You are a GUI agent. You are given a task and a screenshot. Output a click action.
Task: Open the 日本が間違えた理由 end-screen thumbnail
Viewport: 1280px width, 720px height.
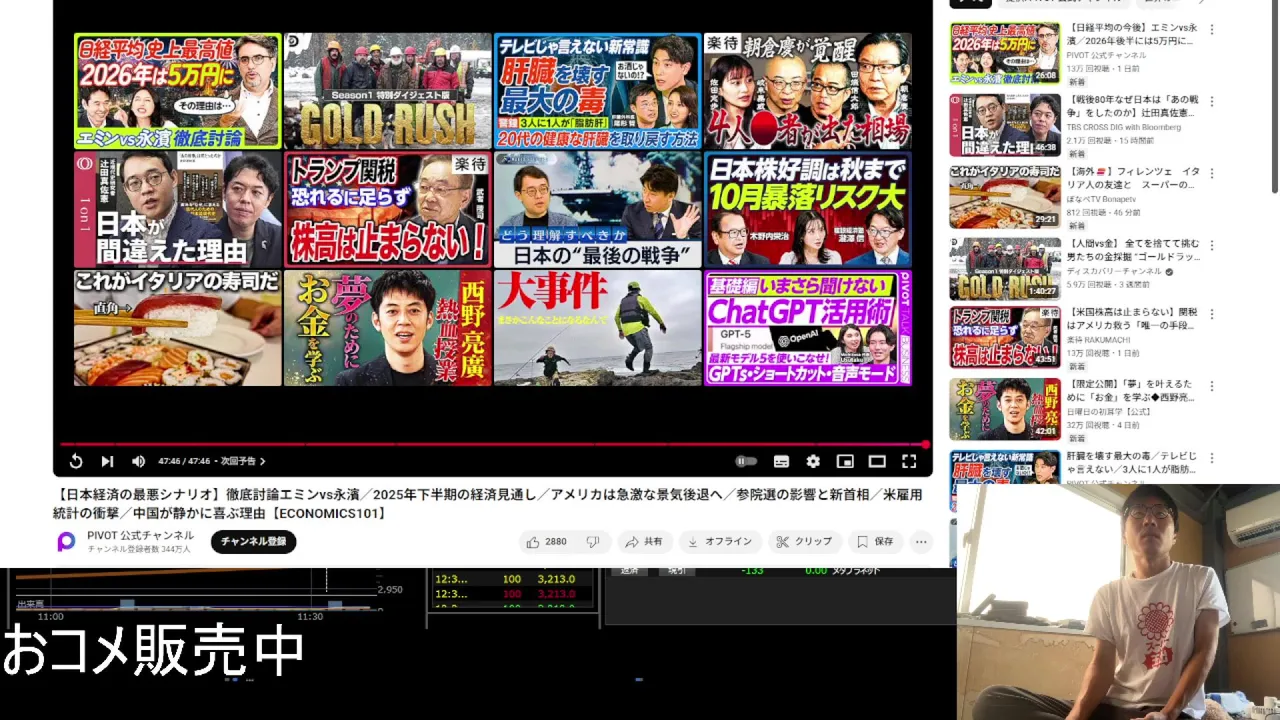[178, 210]
